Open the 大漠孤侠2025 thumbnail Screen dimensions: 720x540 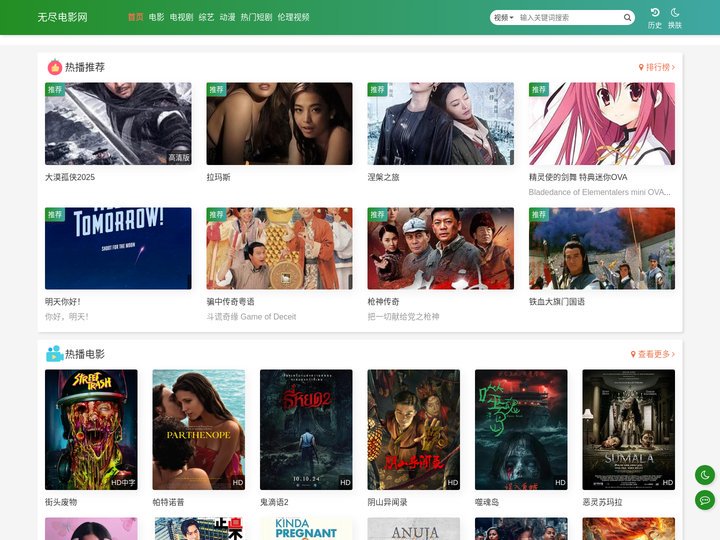coord(118,124)
